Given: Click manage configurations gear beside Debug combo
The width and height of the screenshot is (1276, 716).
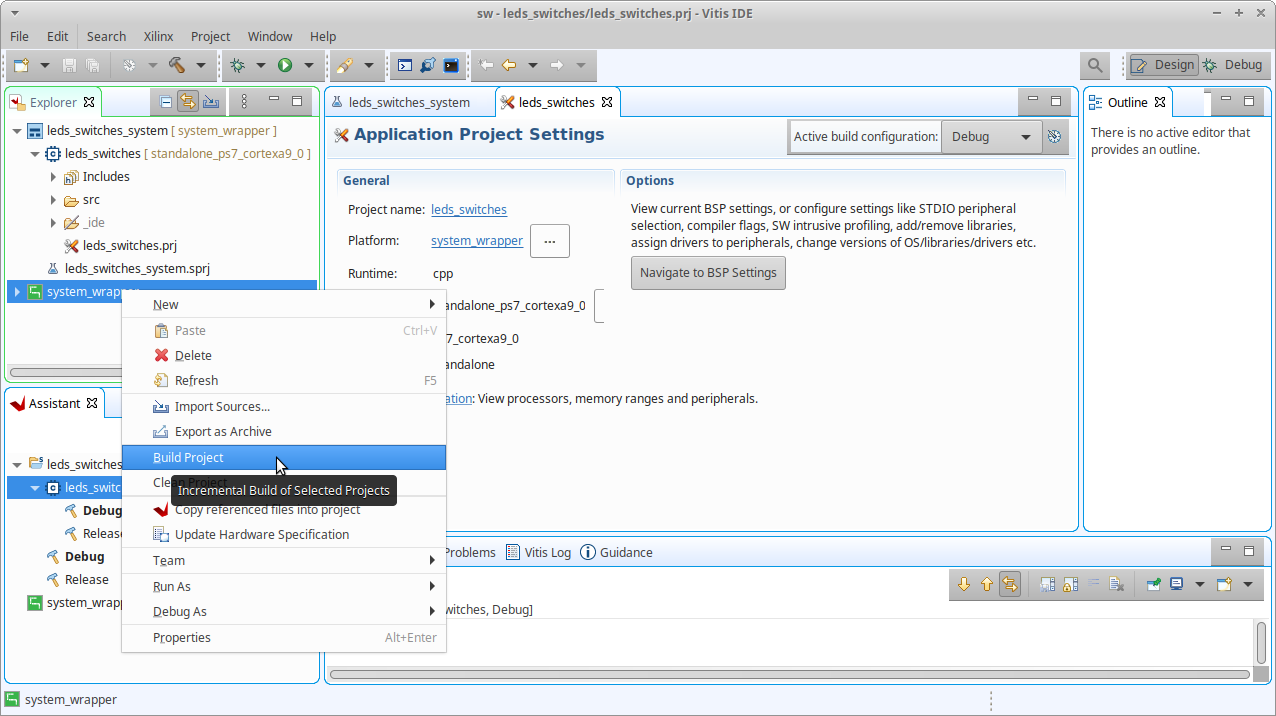Looking at the screenshot, I should click(x=1054, y=137).
